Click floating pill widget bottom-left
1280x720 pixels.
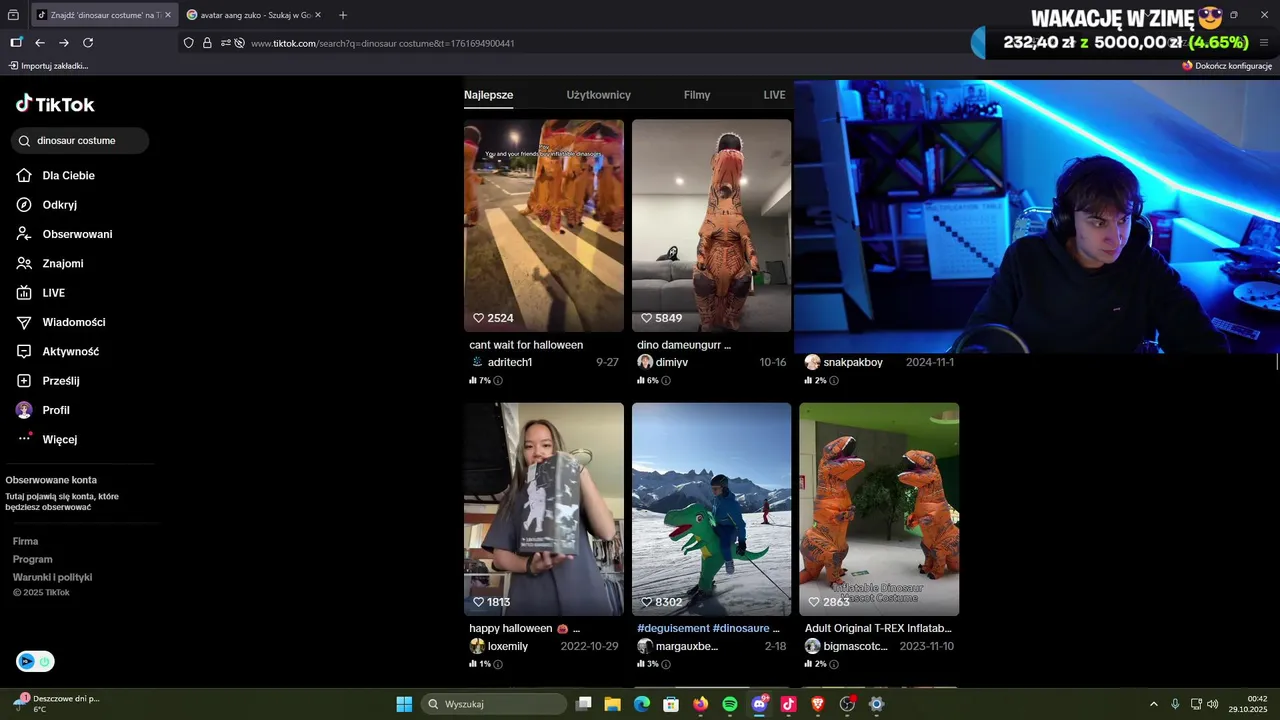pyautogui.click(x=35, y=661)
